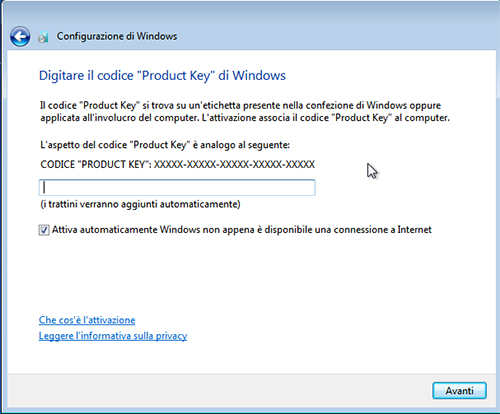500x414 pixels.
Task: Go back with the blue arrow button
Action: coord(20,36)
